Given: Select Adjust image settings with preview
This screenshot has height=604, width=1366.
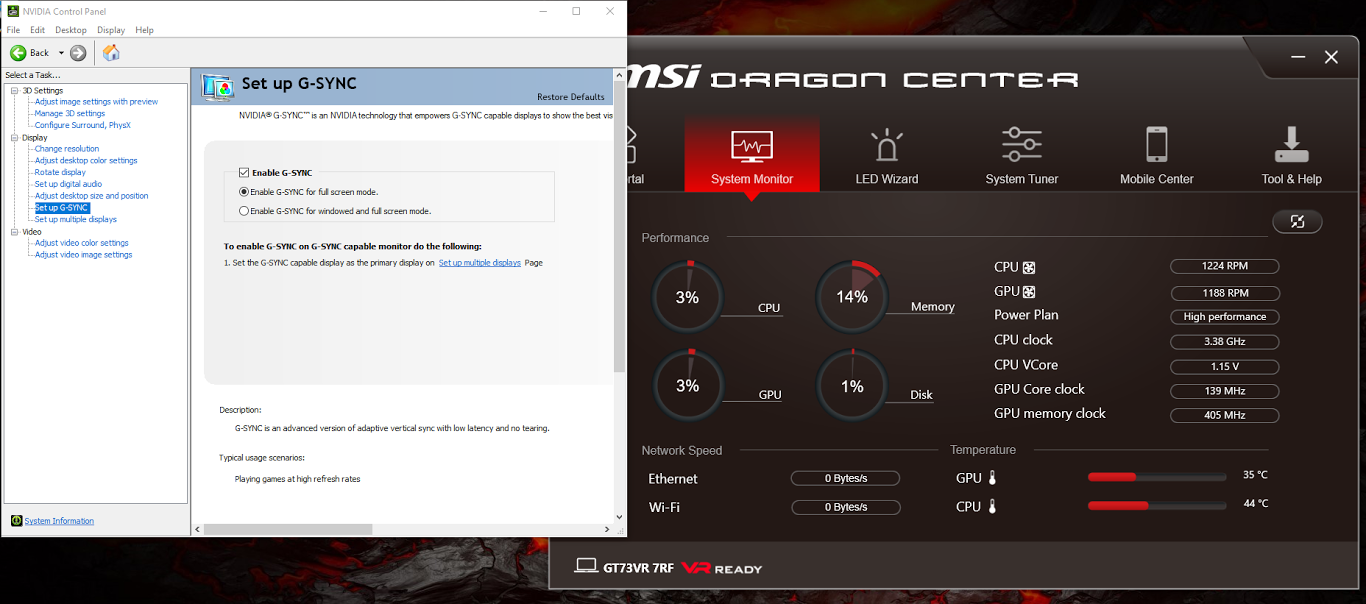Looking at the screenshot, I should [x=96, y=102].
